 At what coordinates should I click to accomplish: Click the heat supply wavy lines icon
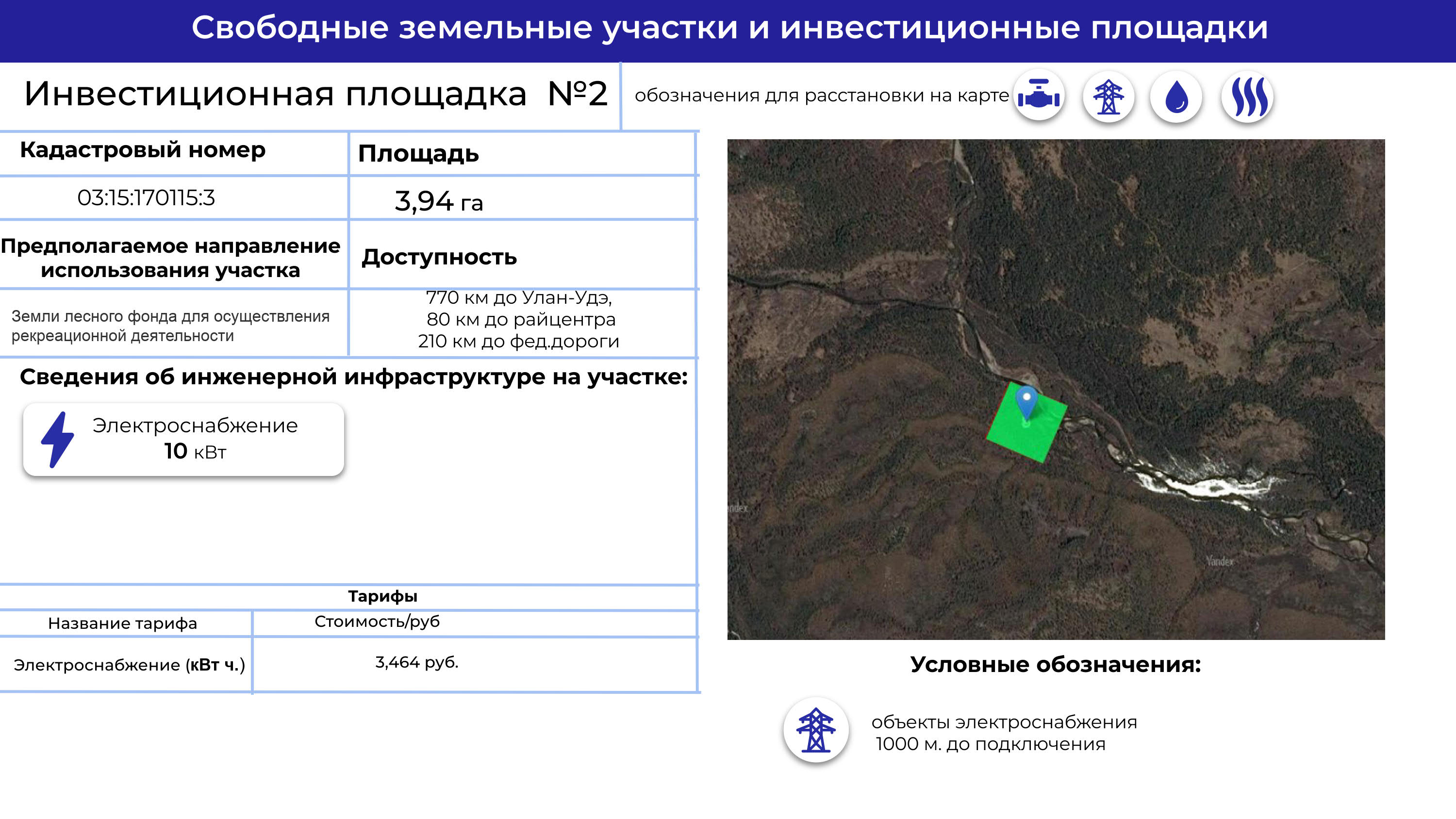[1247, 97]
